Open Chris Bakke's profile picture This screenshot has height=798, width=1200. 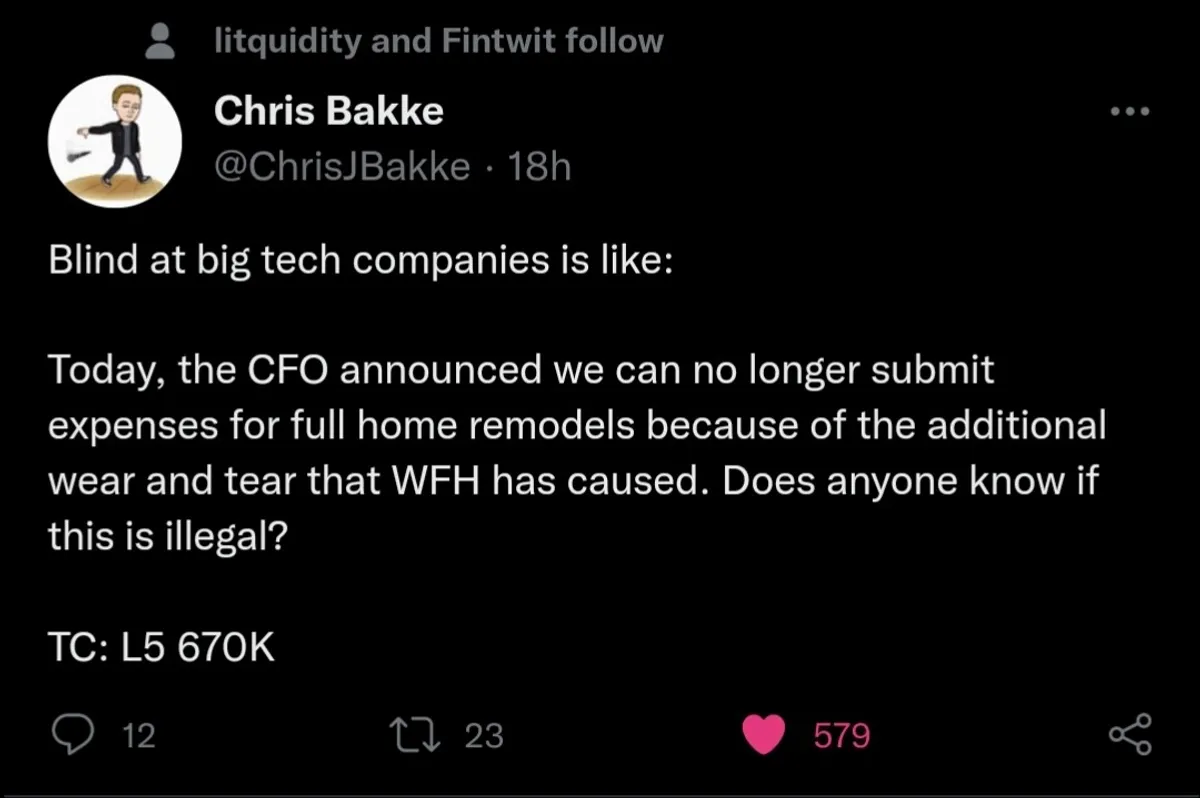115,141
